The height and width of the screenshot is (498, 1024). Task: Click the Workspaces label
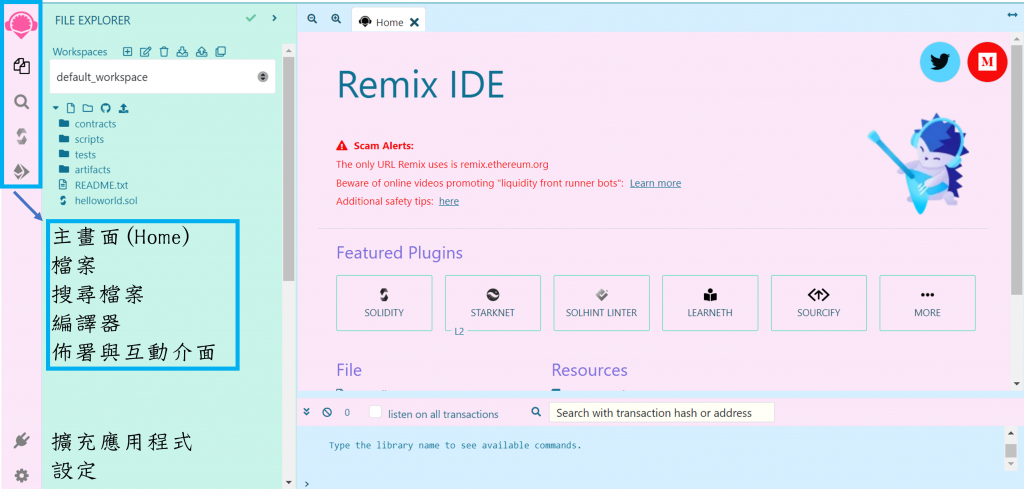click(x=80, y=52)
